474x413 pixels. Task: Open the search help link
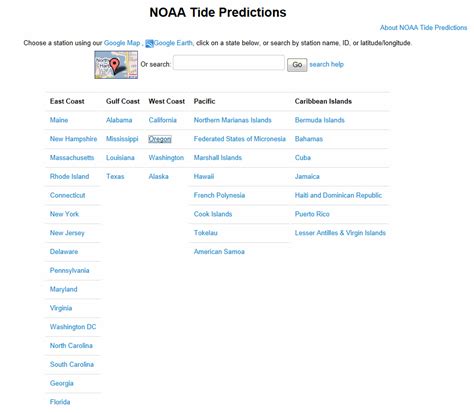(326, 64)
